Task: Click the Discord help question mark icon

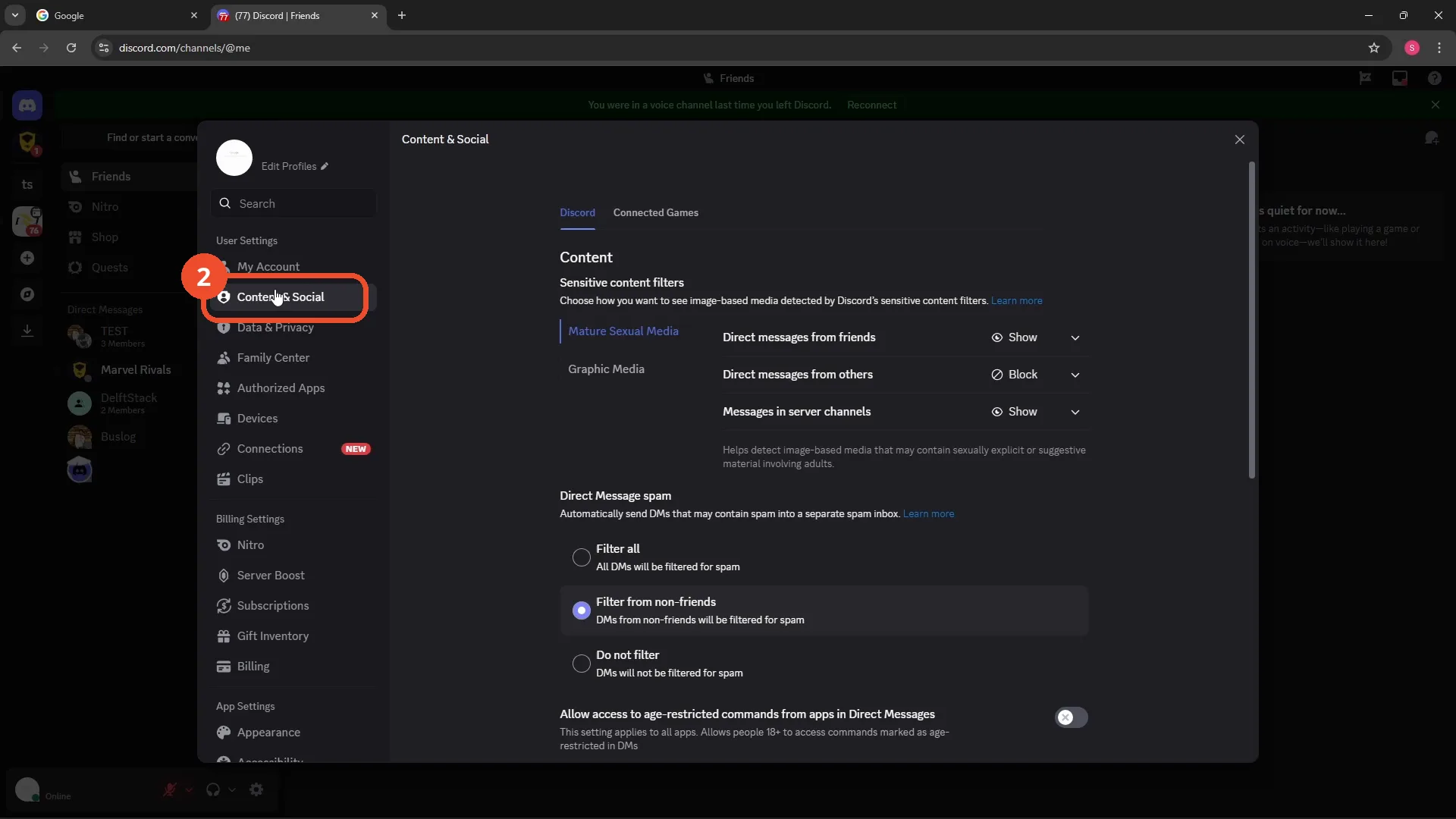Action: coord(1434,78)
